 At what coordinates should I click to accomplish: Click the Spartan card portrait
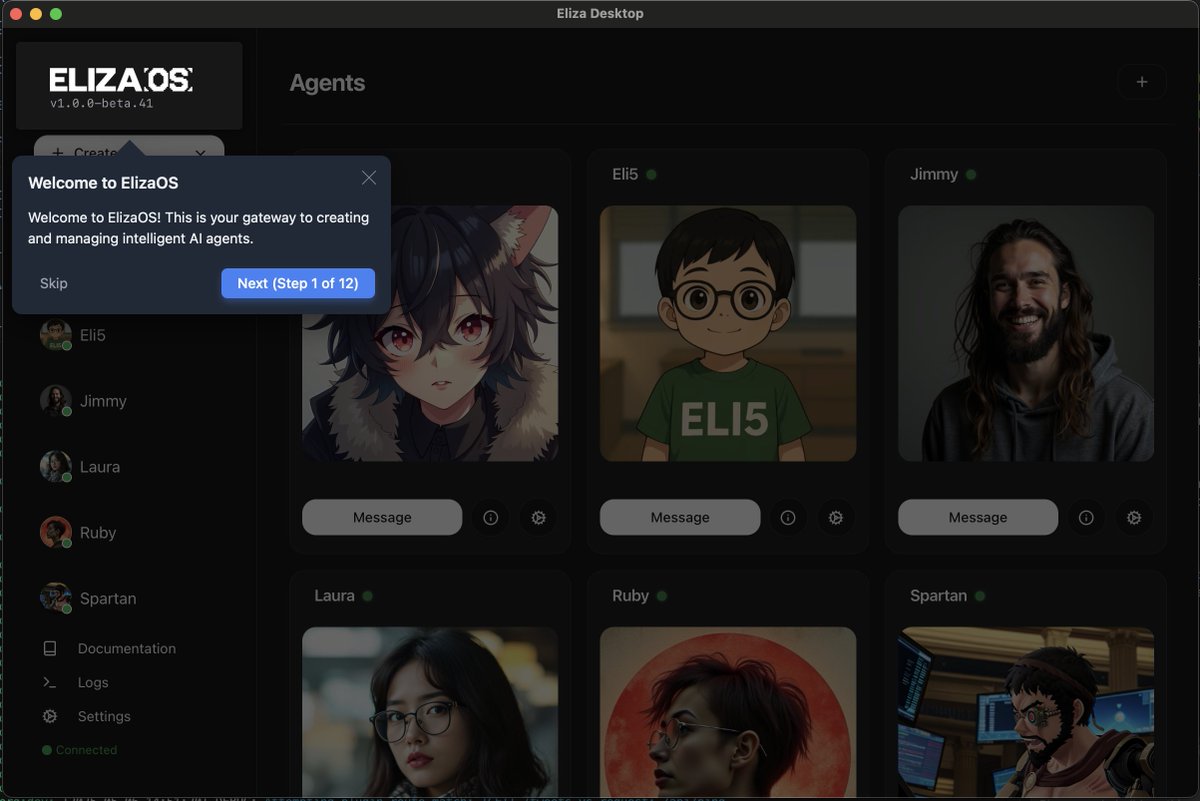point(1026,712)
